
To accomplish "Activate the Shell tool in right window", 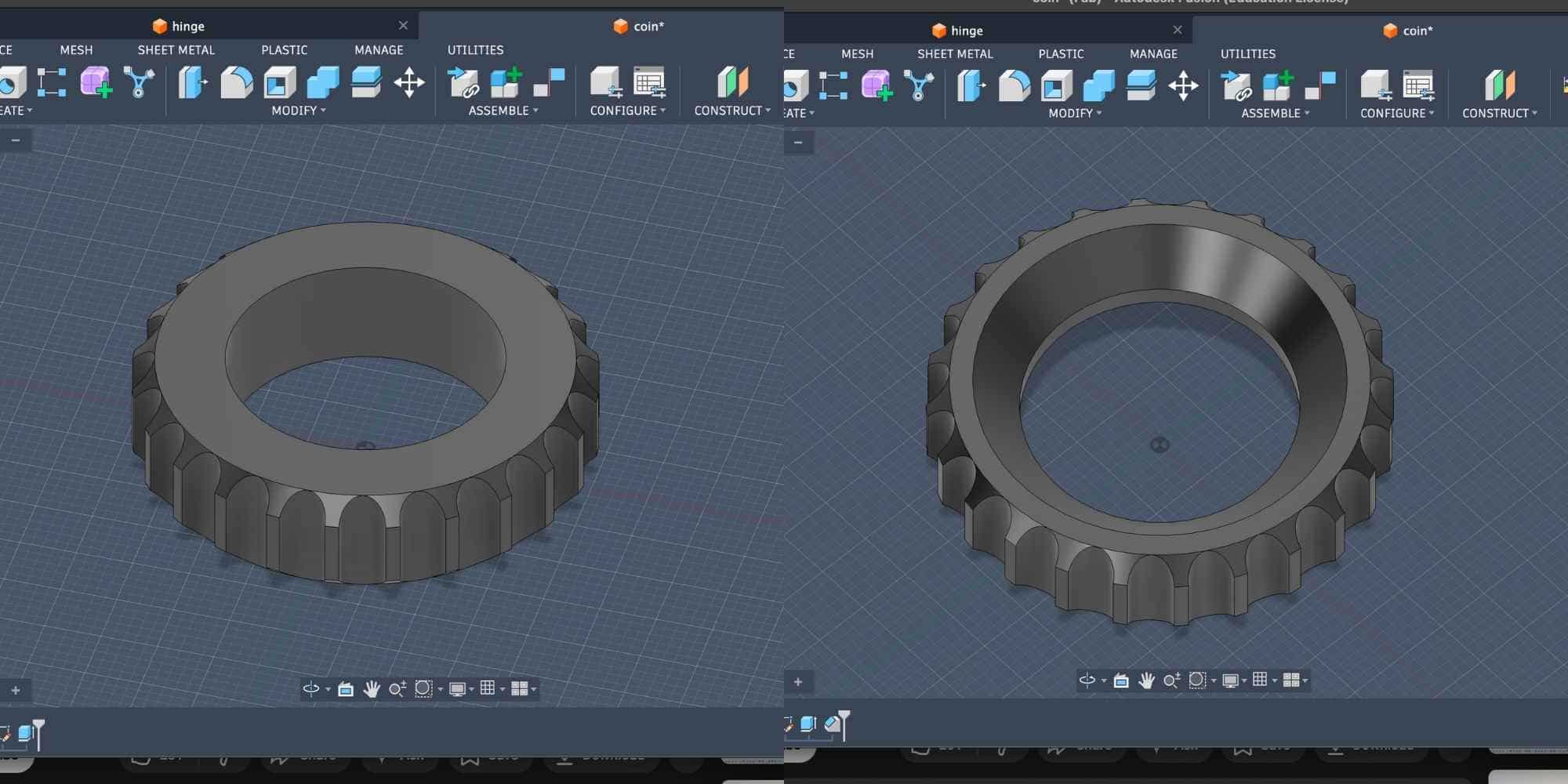I will pyautogui.click(x=1057, y=85).
